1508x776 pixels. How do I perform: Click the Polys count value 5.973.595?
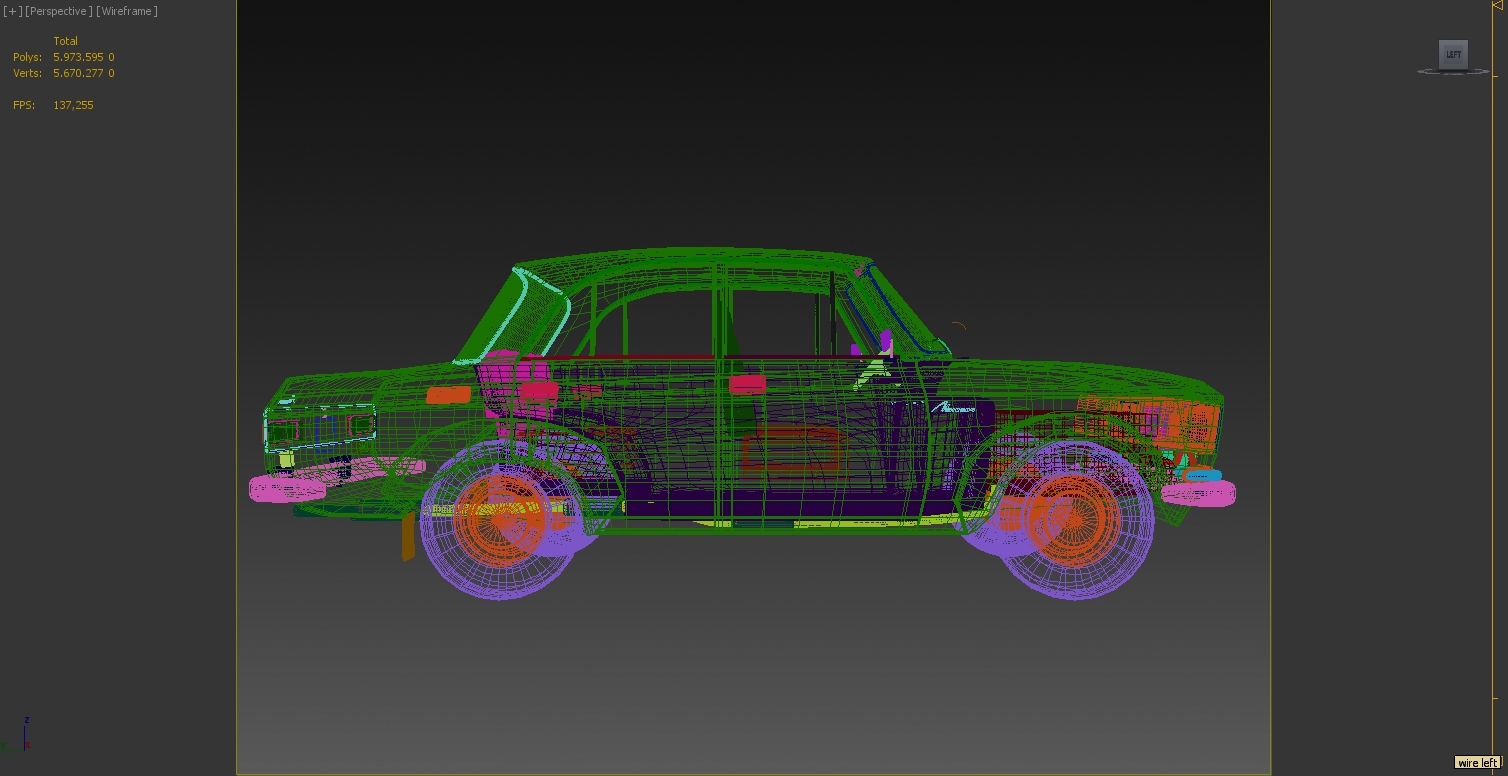(79, 57)
